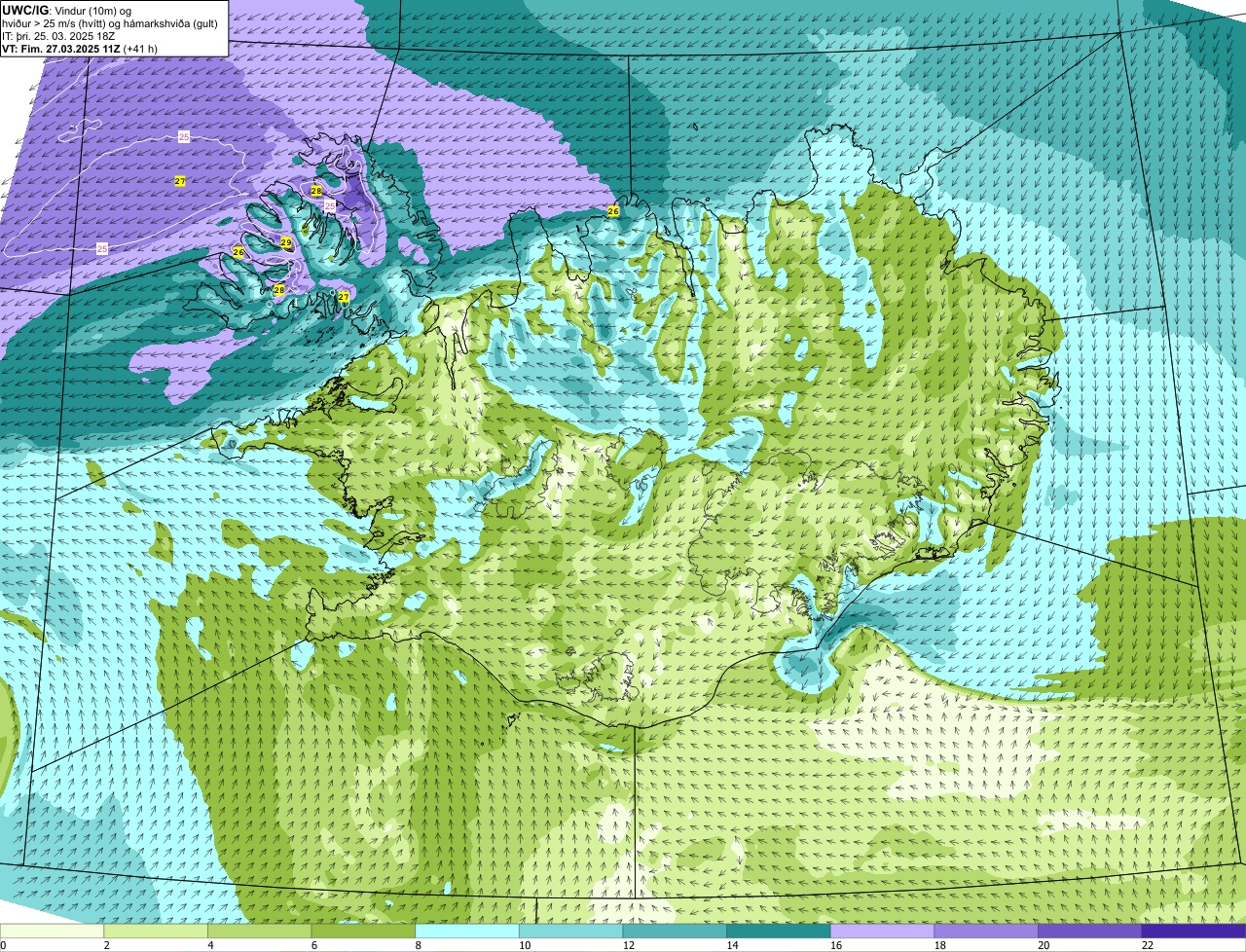Screen dimensions: 1246x952
Task: Select the 2–4 m/s light yellow-green legend swatch
Action: pyautogui.click(x=156, y=931)
